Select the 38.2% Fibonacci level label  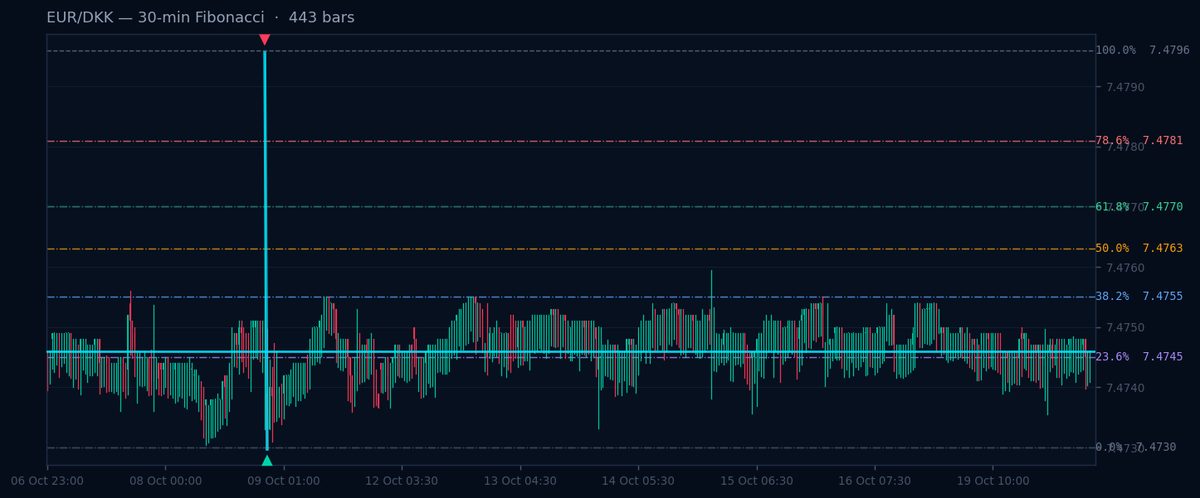click(1112, 297)
